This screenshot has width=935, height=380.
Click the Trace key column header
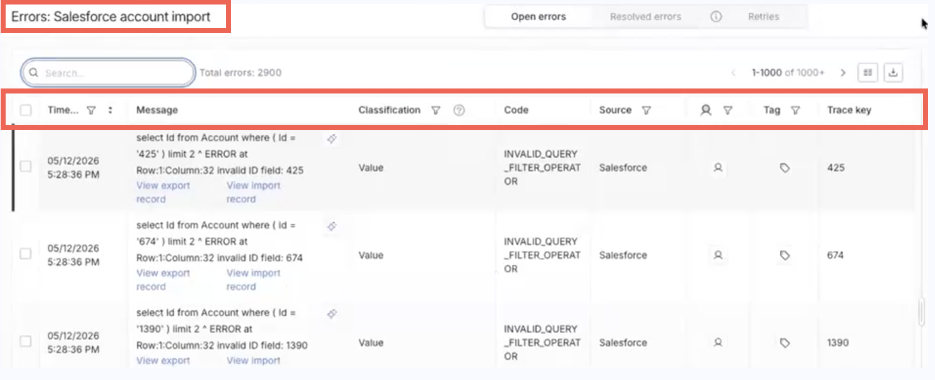(x=849, y=110)
